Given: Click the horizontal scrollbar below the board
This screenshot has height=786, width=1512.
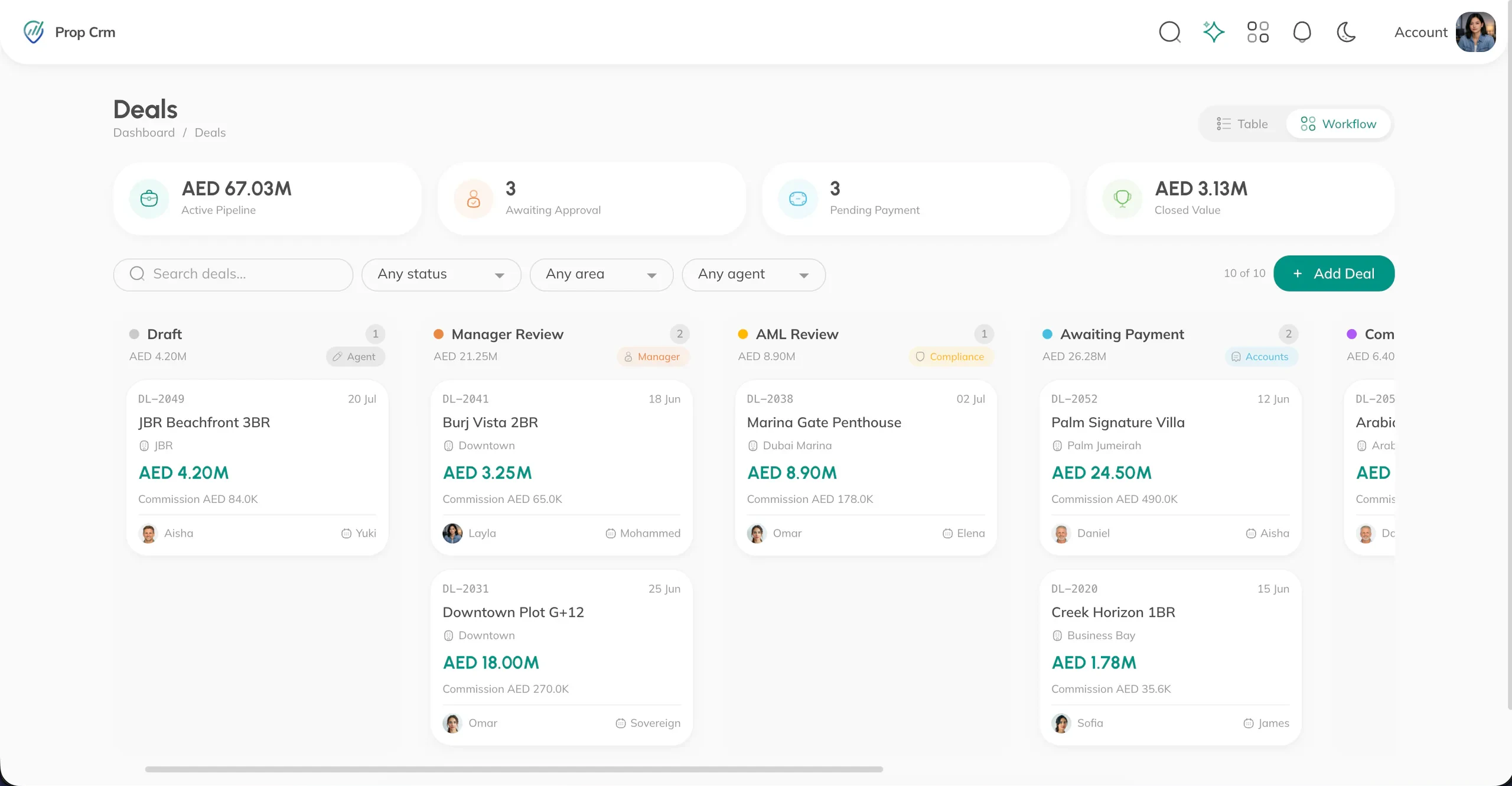Looking at the screenshot, I should [514, 769].
